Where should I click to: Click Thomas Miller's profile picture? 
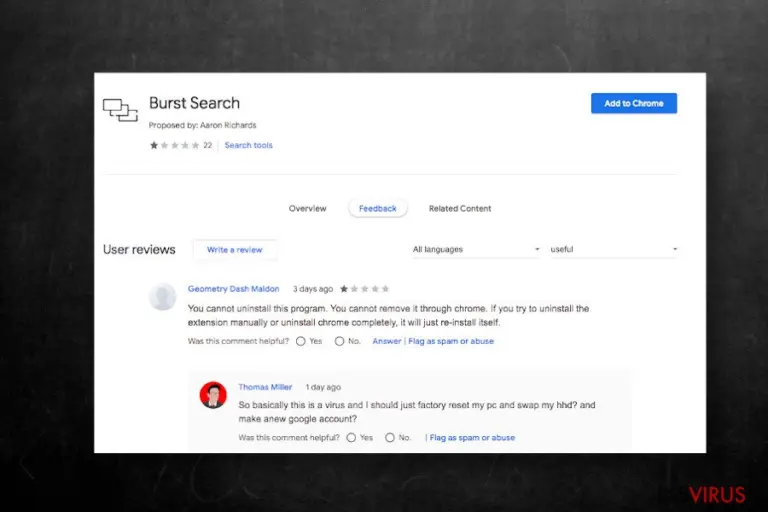[x=213, y=395]
